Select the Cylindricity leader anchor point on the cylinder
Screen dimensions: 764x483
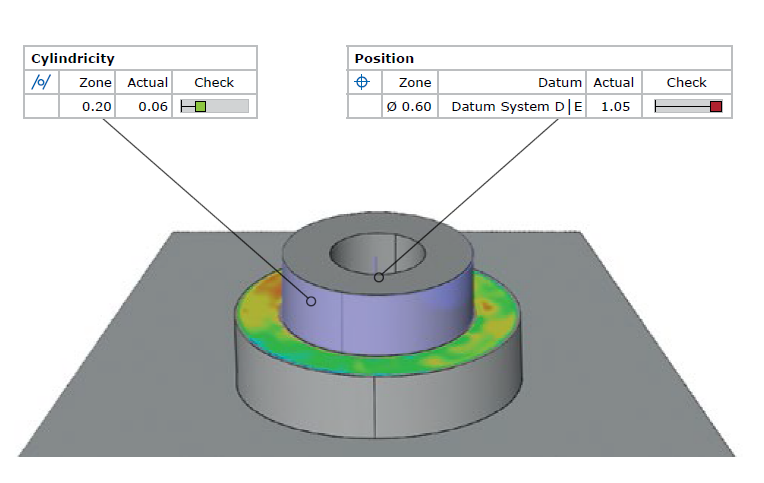coord(311,300)
